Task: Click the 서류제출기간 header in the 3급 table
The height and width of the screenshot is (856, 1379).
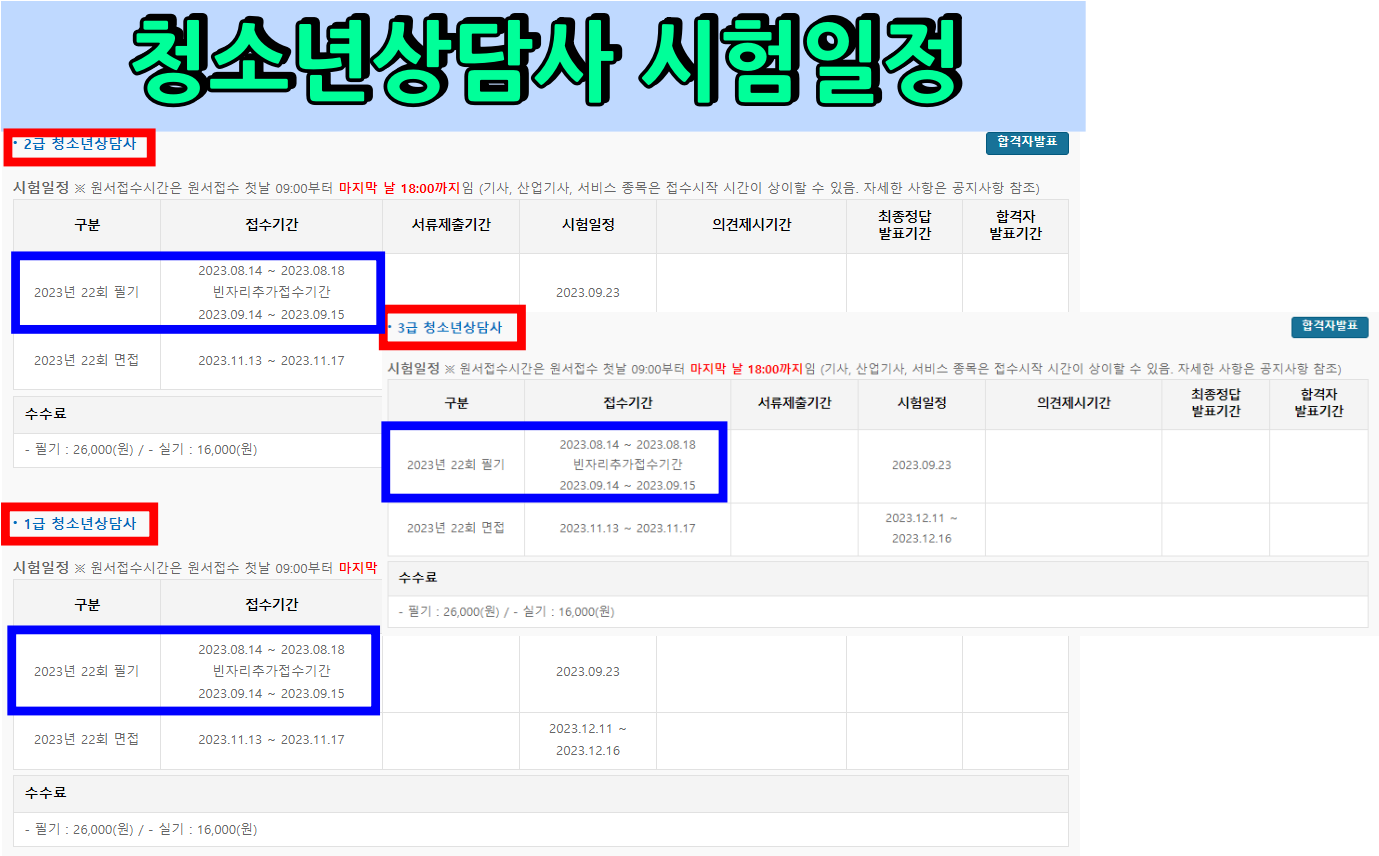Action: click(x=794, y=403)
